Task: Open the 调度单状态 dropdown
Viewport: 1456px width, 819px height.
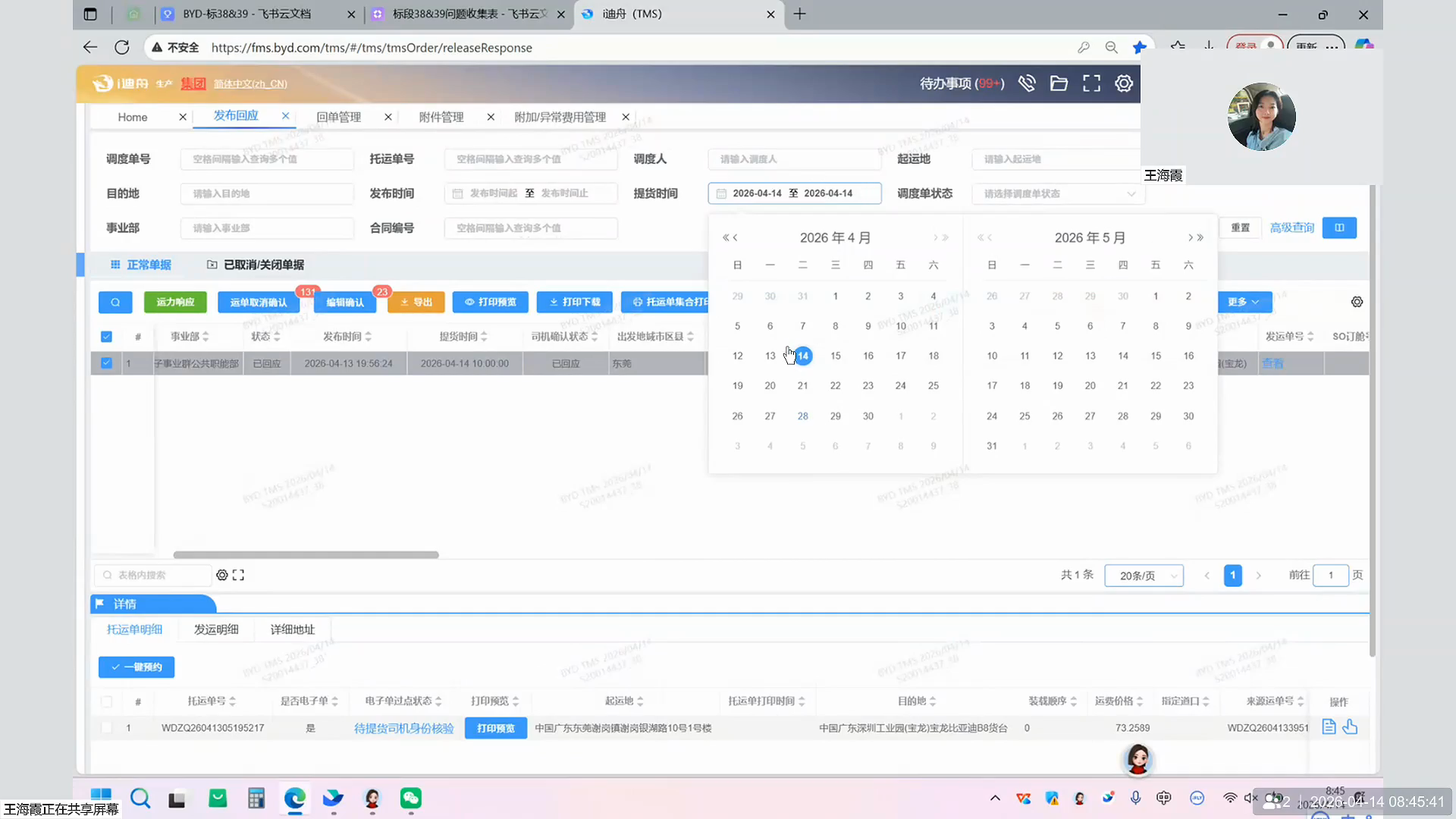Action: tap(1058, 193)
